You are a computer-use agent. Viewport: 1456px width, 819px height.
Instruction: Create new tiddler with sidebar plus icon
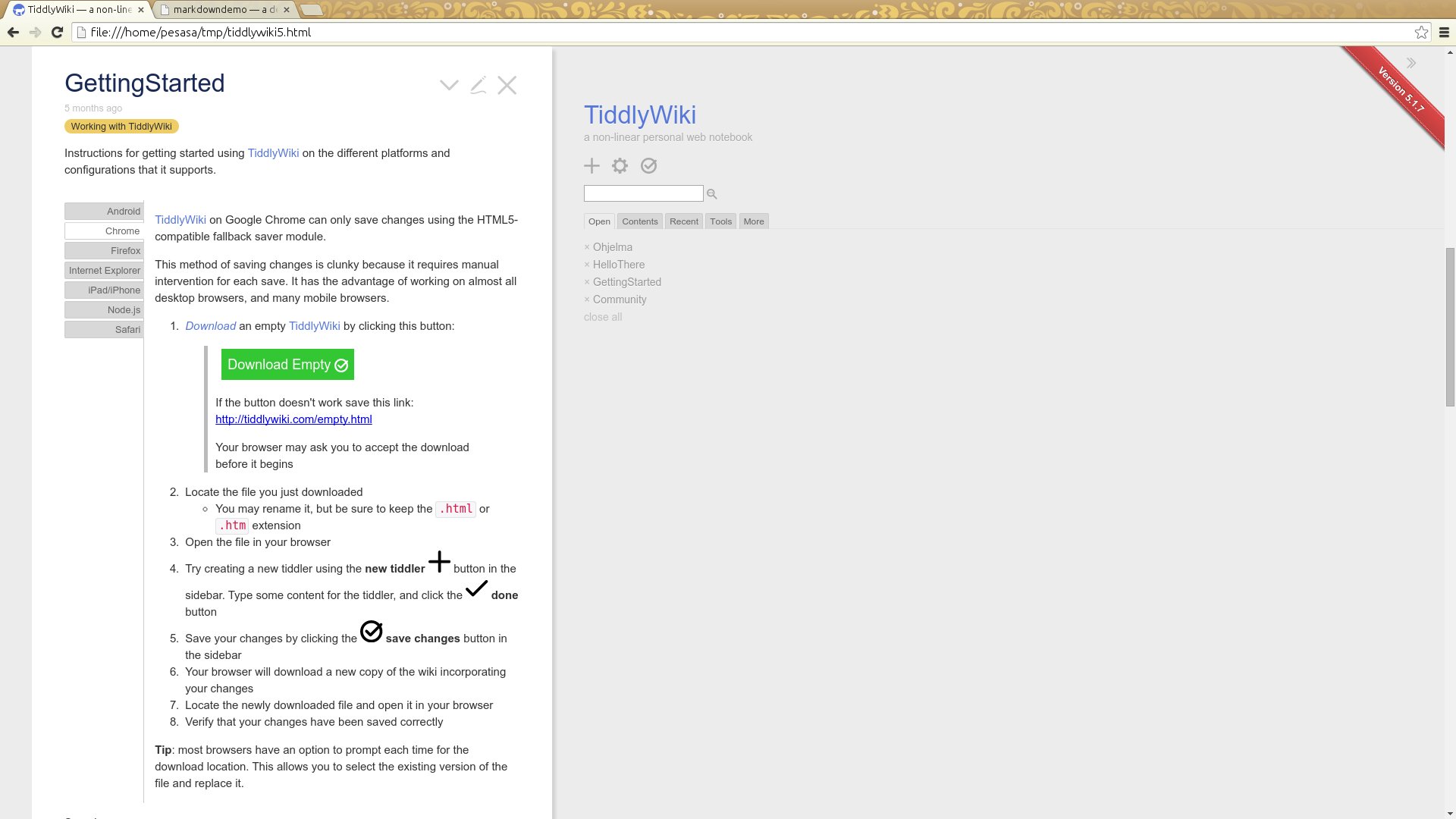tap(591, 165)
